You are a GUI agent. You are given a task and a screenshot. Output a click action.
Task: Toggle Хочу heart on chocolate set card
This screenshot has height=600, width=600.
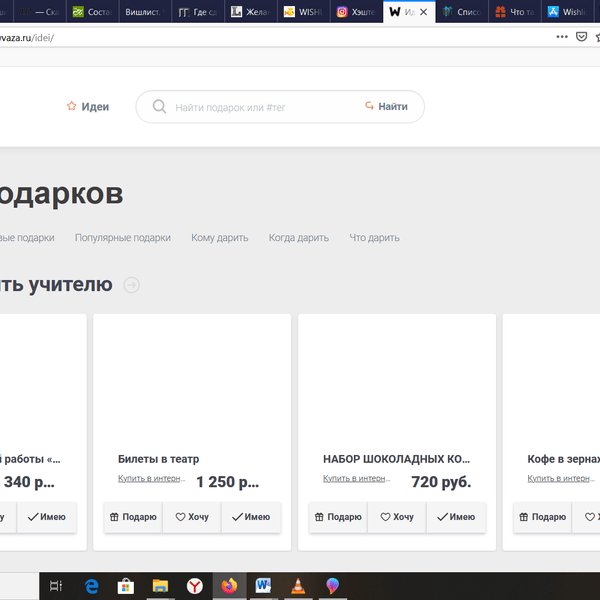pyautogui.click(x=397, y=517)
